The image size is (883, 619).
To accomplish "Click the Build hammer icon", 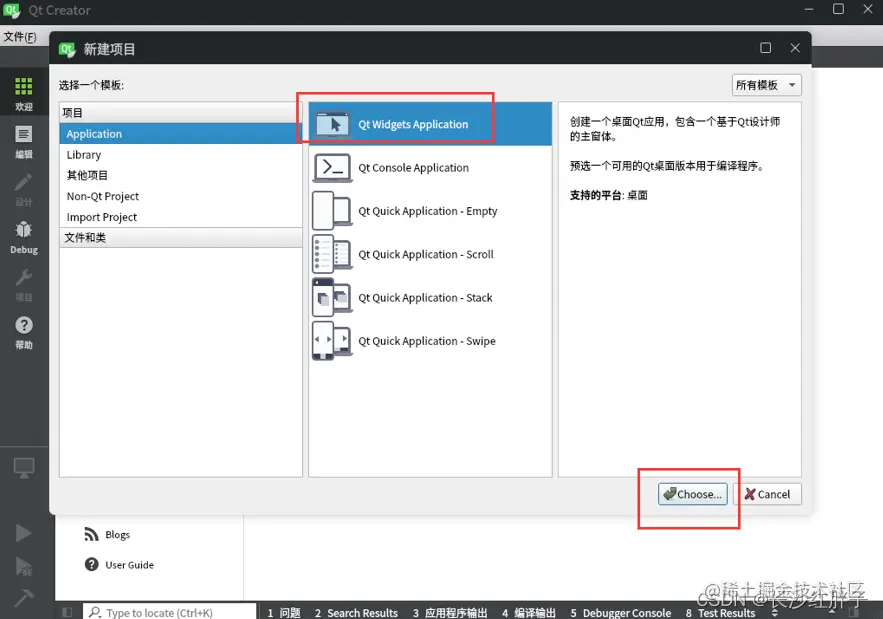I will [x=24, y=598].
